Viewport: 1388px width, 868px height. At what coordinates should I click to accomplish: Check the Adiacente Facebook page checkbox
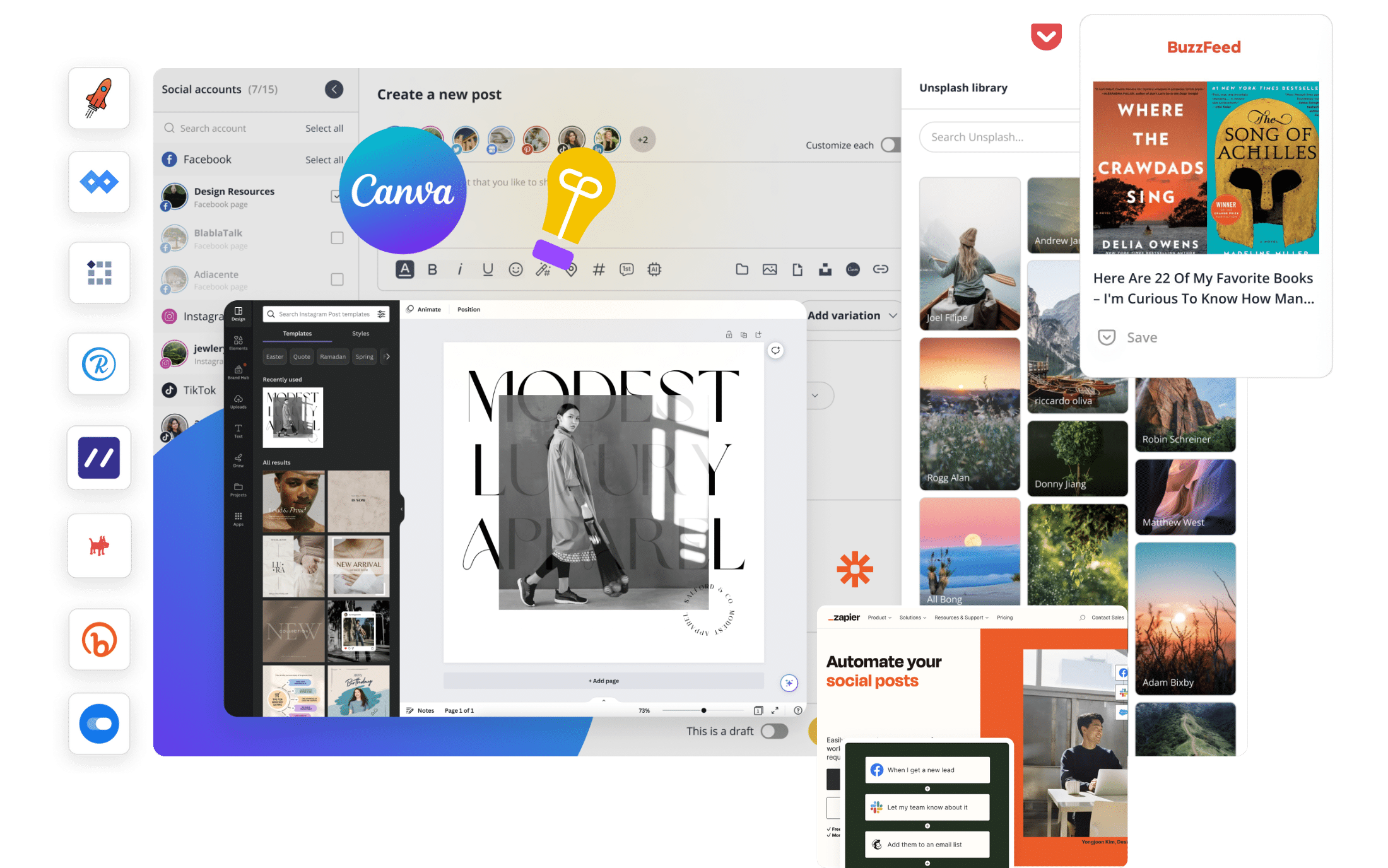(x=338, y=279)
